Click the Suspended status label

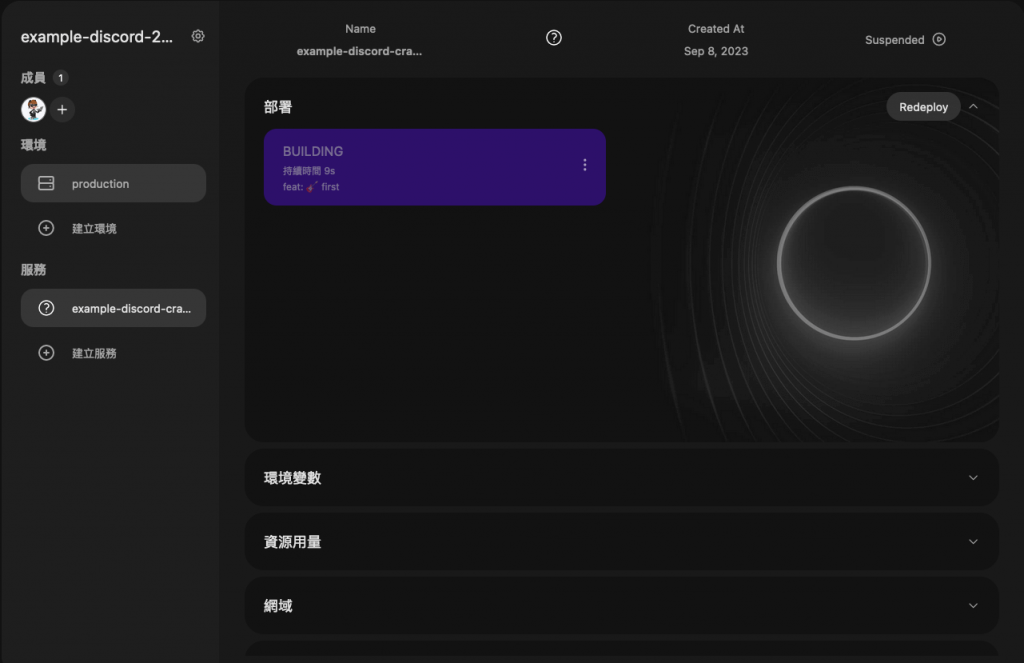click(895, 40)
